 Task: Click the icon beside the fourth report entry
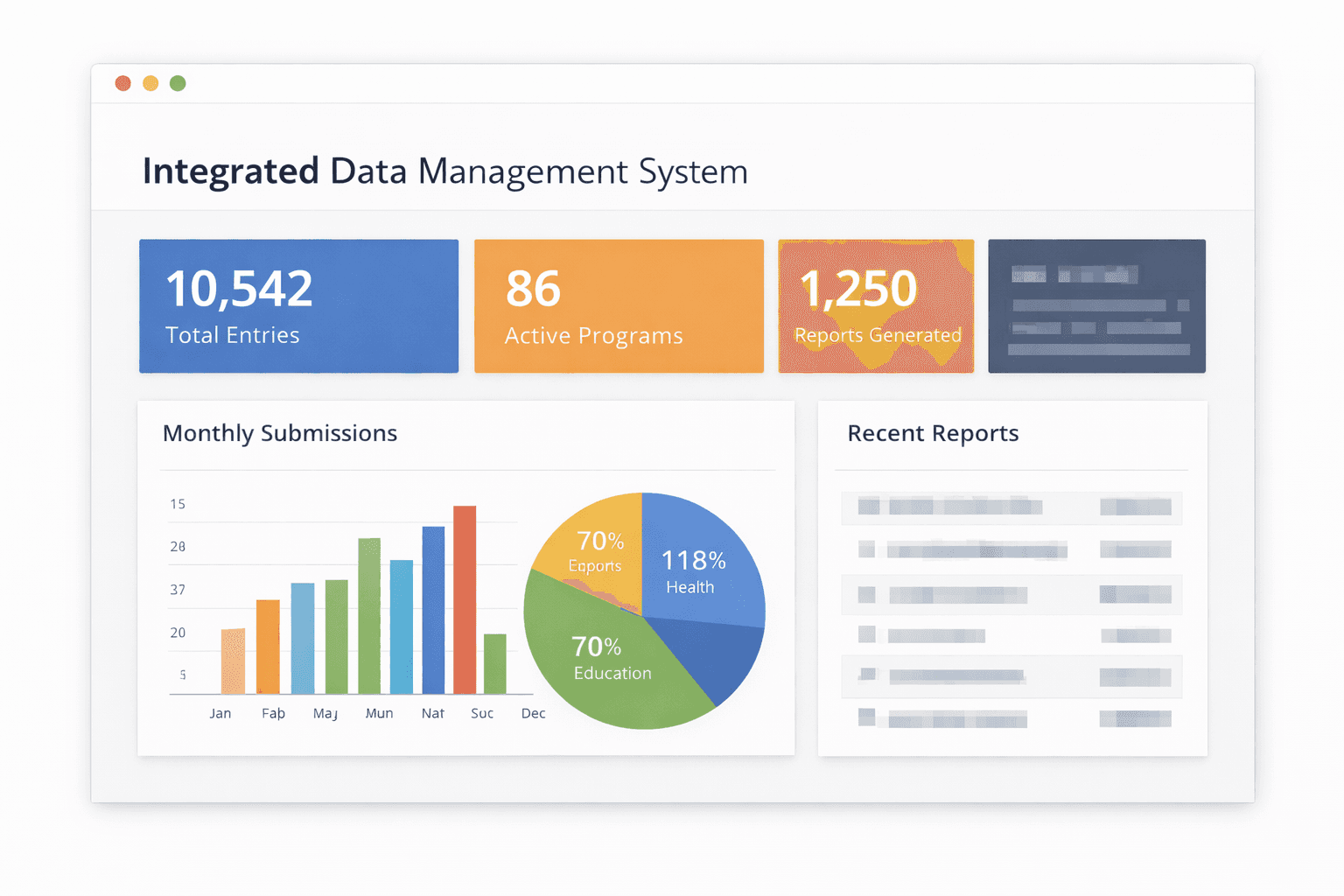866,635
